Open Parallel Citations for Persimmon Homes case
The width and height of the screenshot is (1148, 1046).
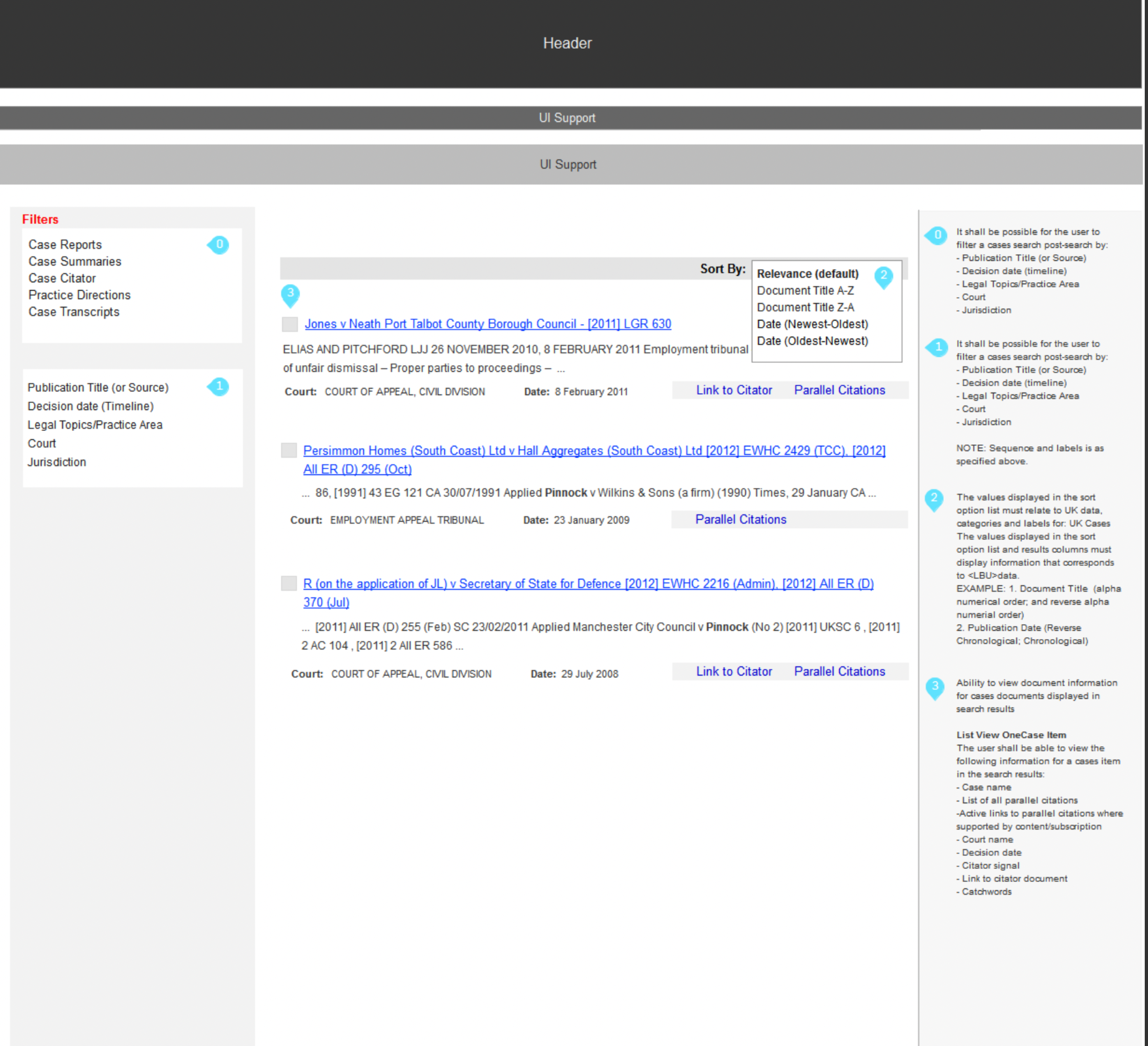tap(740, 519)
